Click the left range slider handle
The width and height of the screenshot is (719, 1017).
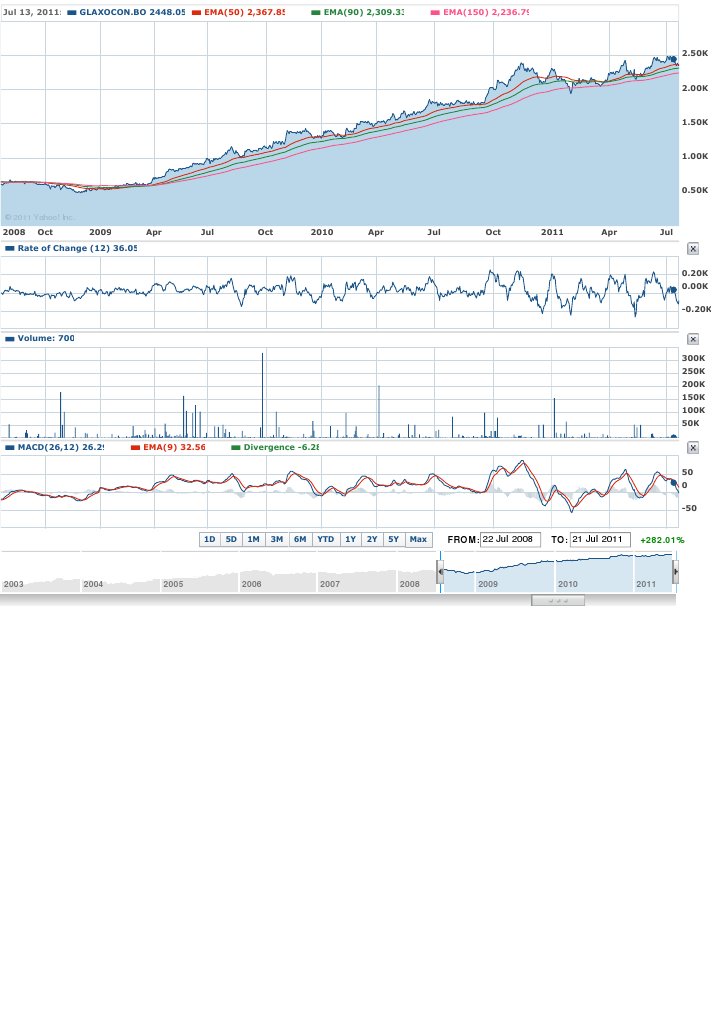point(440,572)
